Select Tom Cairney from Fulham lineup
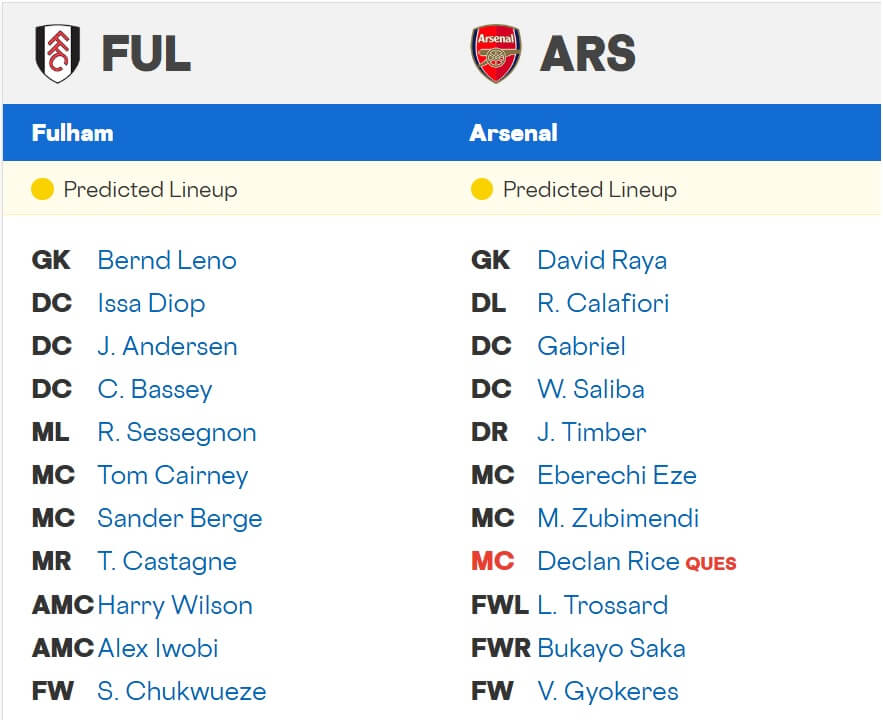 (x=172, y=475)
